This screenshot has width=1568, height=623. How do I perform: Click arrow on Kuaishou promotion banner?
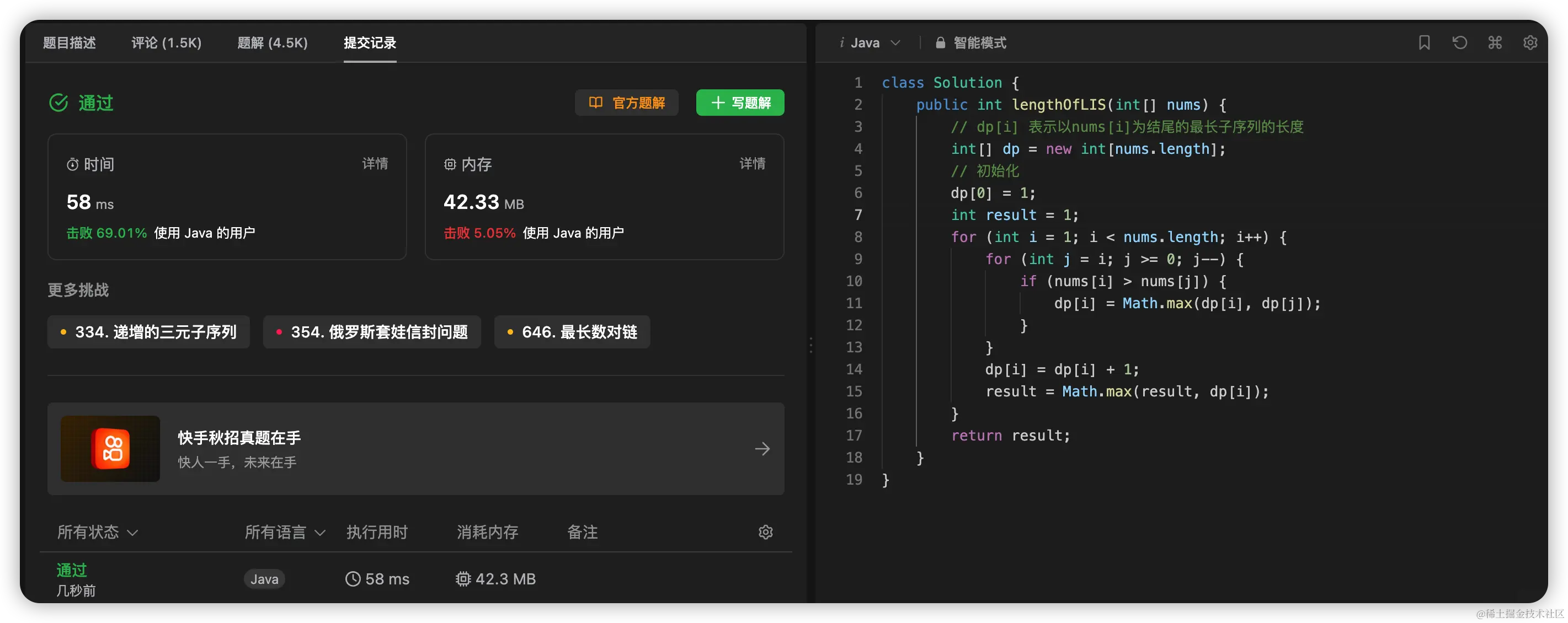pos(762,449)
